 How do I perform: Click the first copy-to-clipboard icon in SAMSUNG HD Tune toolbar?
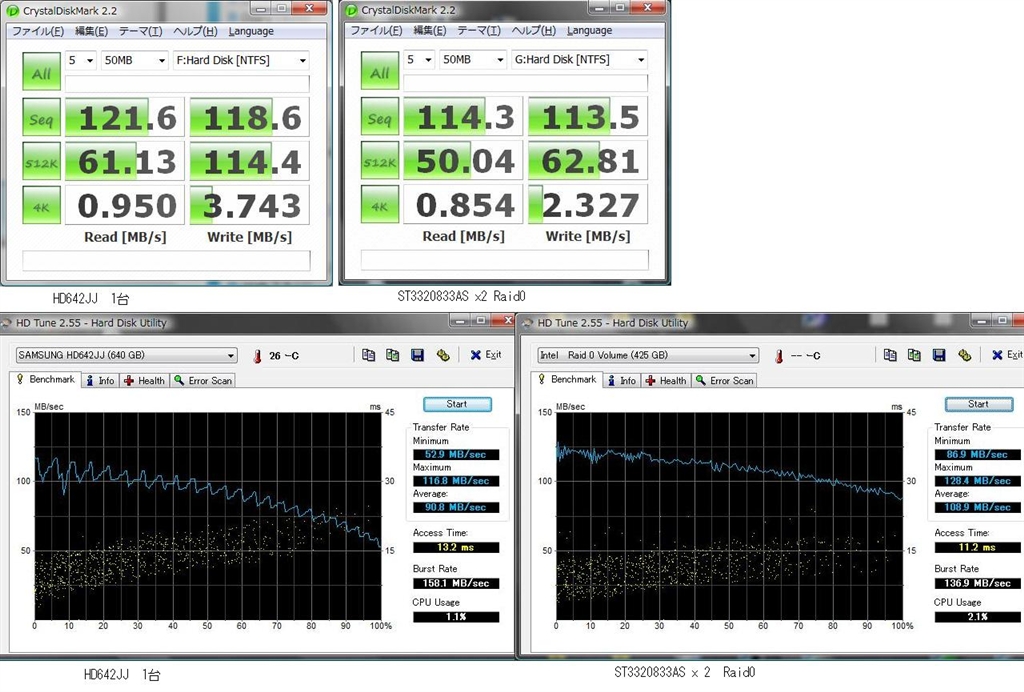[368, 354]
